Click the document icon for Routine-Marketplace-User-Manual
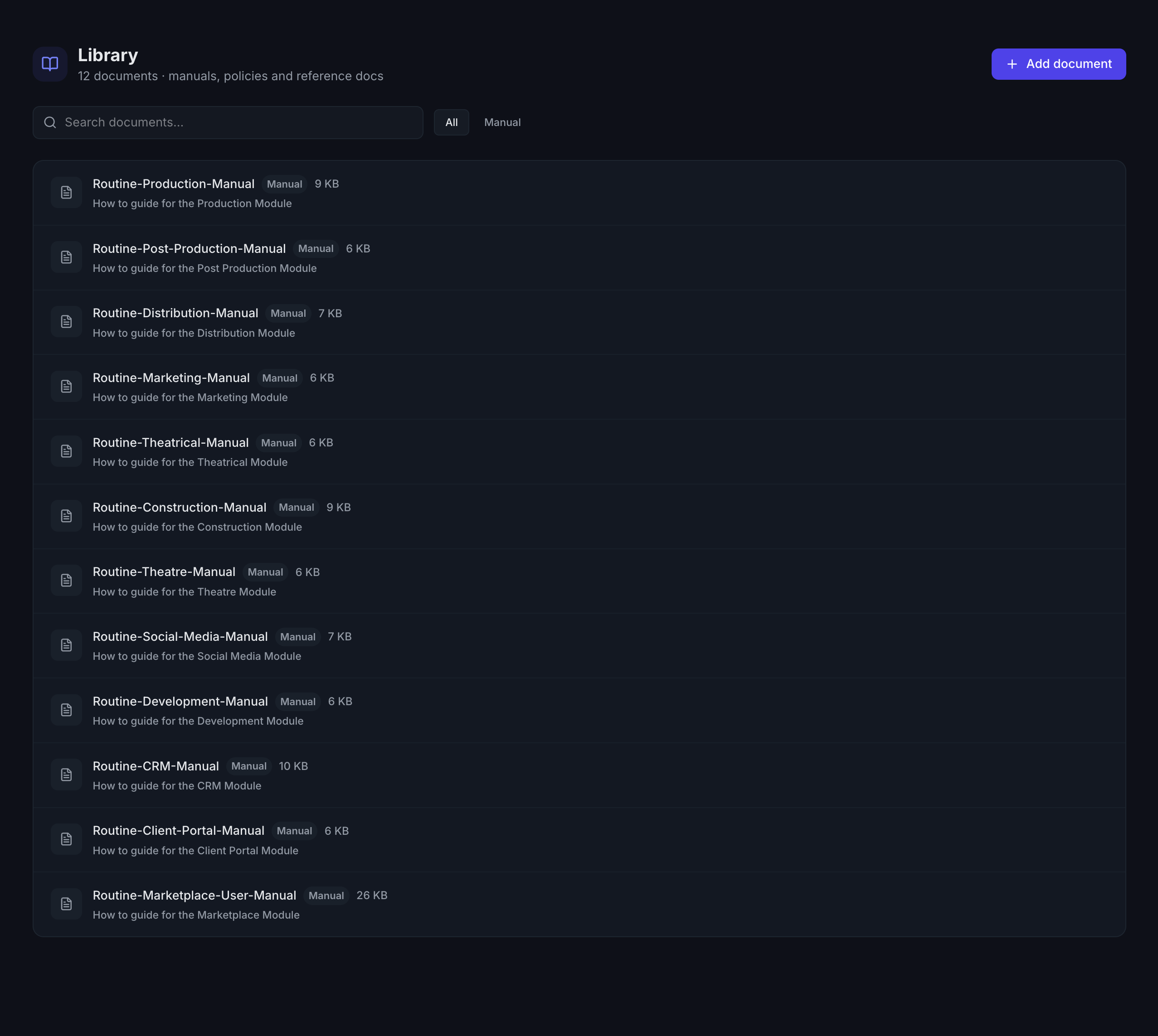The image size is (1158, 1036). coord(67,904)
